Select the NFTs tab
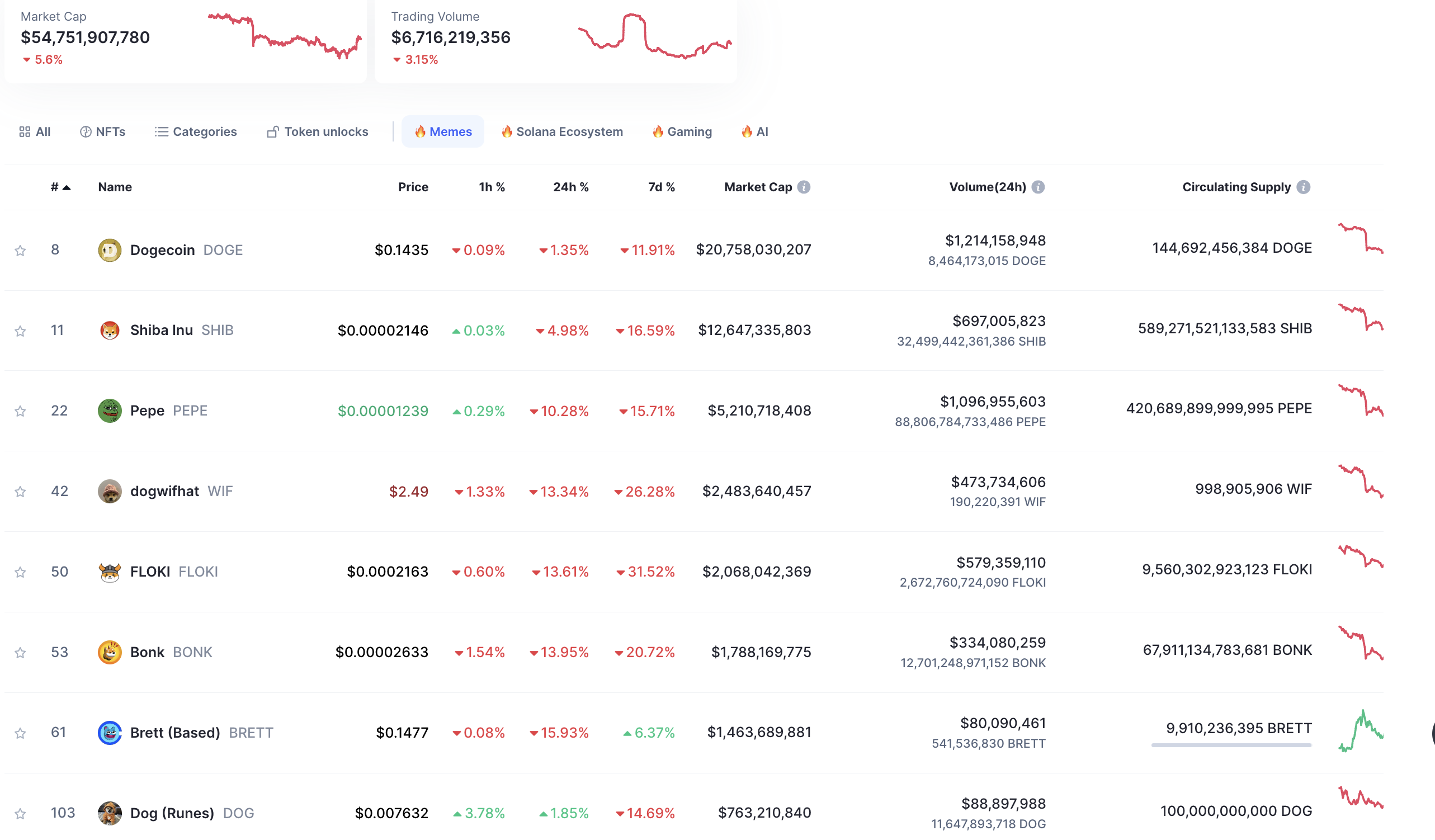The image size is (1435, 840). 102,131
